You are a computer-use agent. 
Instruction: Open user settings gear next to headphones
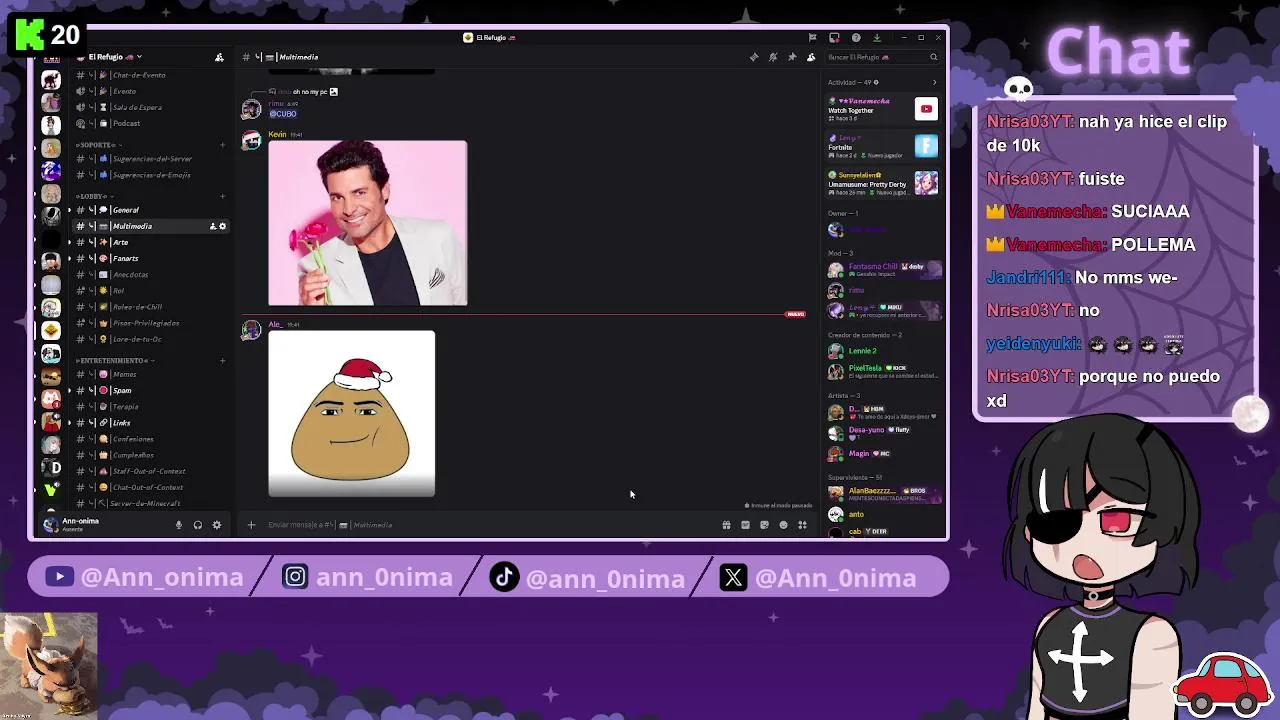pos(217,525)
